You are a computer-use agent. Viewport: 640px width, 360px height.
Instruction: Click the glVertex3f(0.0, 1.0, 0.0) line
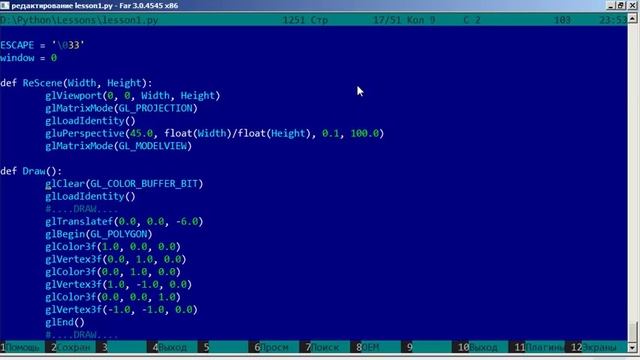point(116,259)
